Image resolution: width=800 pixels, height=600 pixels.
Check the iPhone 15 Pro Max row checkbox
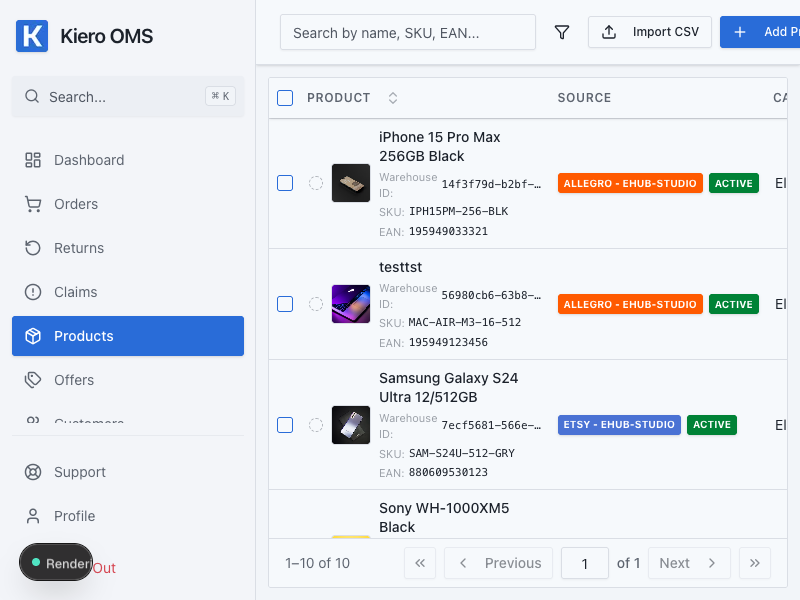(285, 183)
